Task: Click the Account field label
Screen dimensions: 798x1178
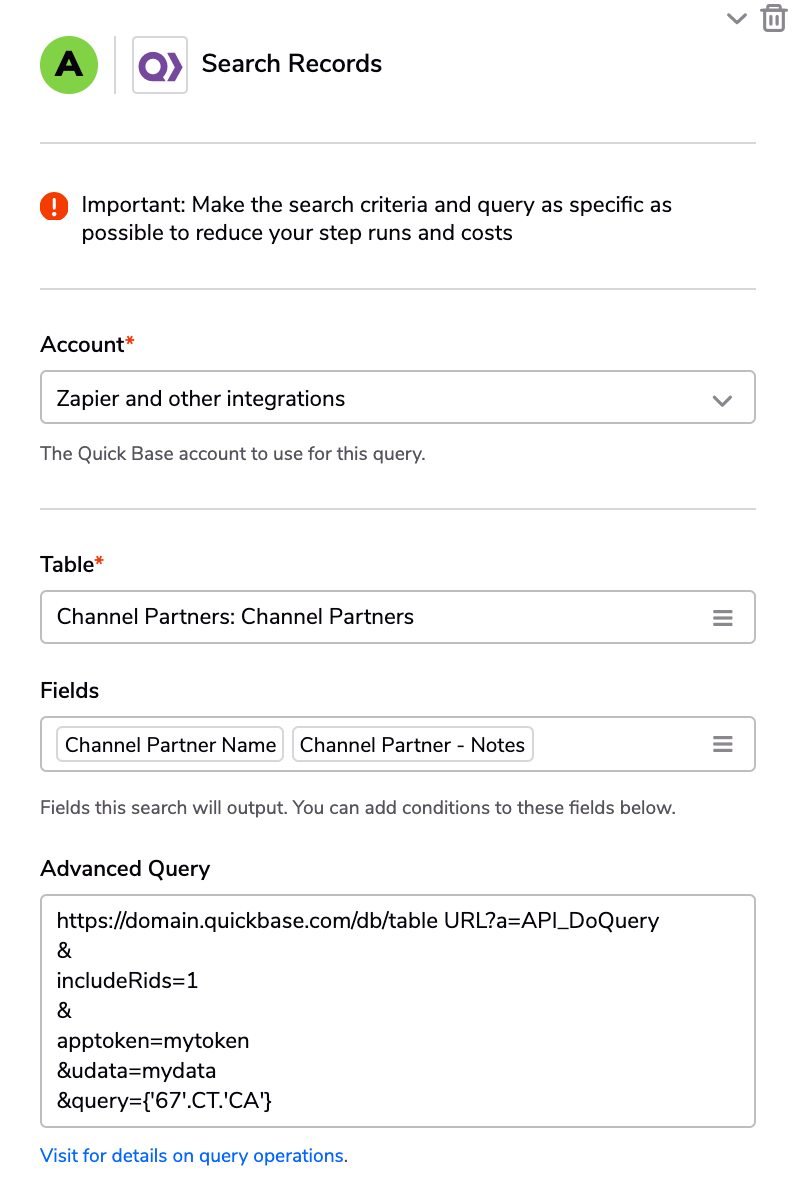Action: click(82, 345)
